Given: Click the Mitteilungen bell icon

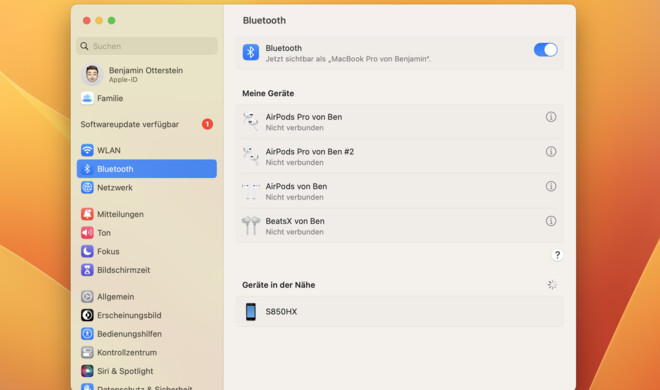Looking at the screenshot, I should pos(87,214).
